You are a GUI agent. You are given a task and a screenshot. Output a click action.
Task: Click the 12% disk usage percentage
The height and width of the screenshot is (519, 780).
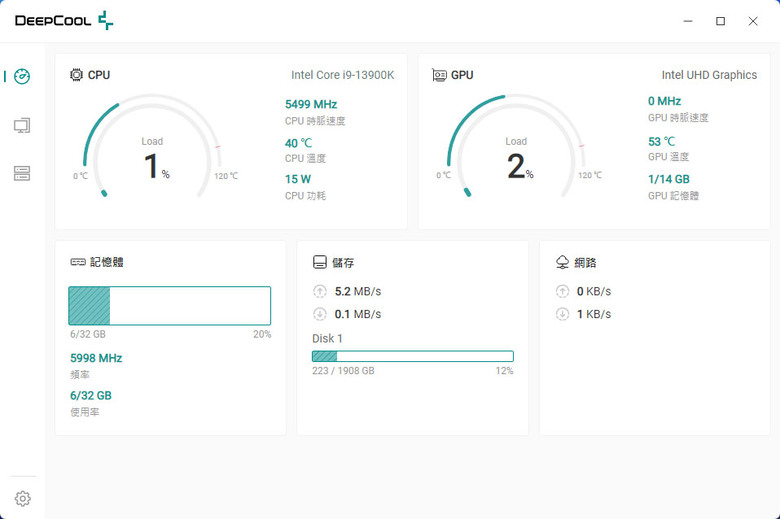point(504,371)
